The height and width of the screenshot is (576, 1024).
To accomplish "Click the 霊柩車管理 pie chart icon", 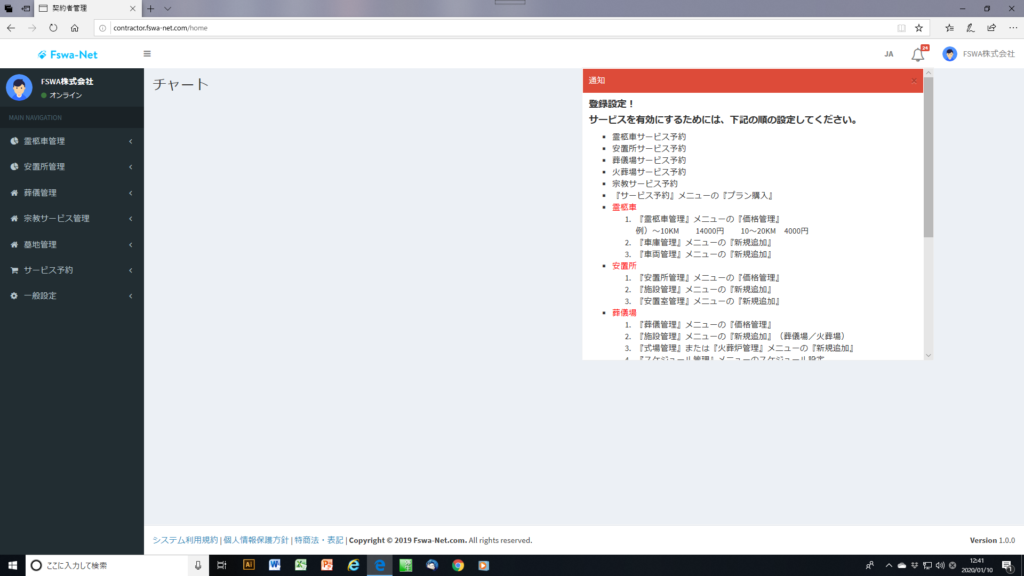I will pos(14,141).
